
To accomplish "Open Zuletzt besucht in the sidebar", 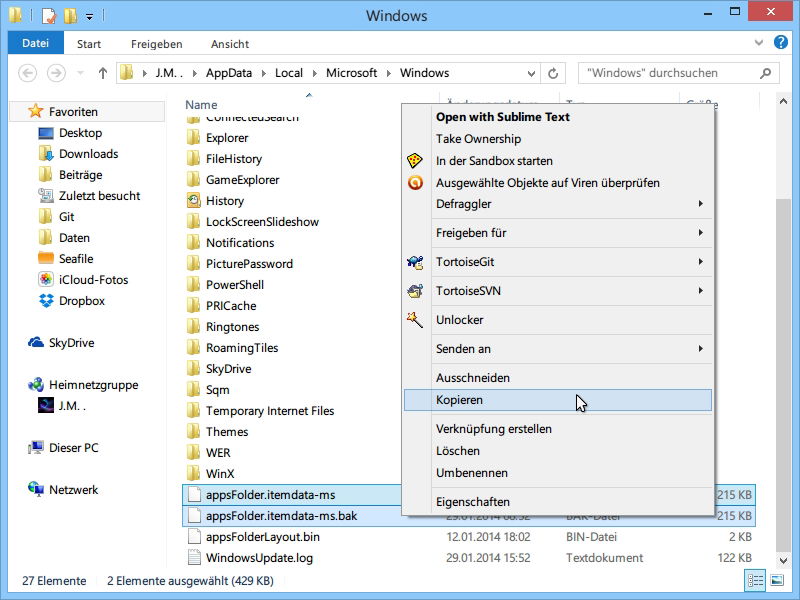I will (x=99, y=196).
